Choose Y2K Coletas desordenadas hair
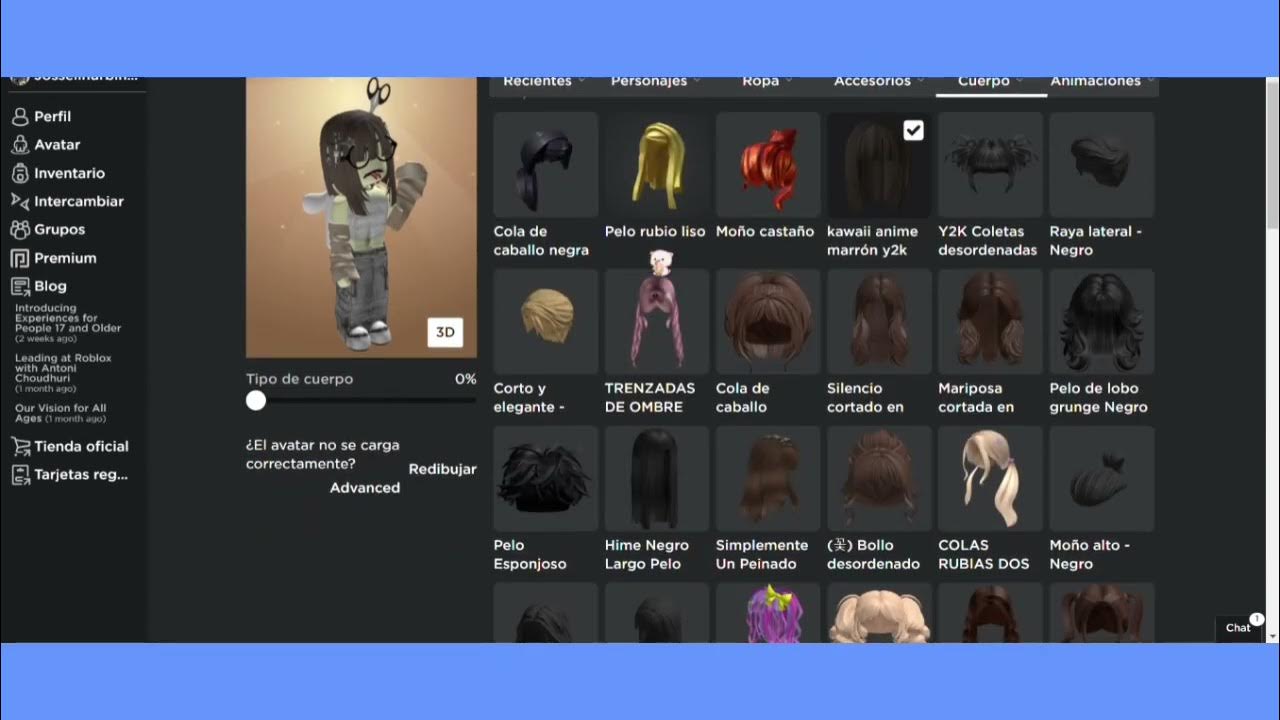 pyautogui.click(x=990, y=165)
